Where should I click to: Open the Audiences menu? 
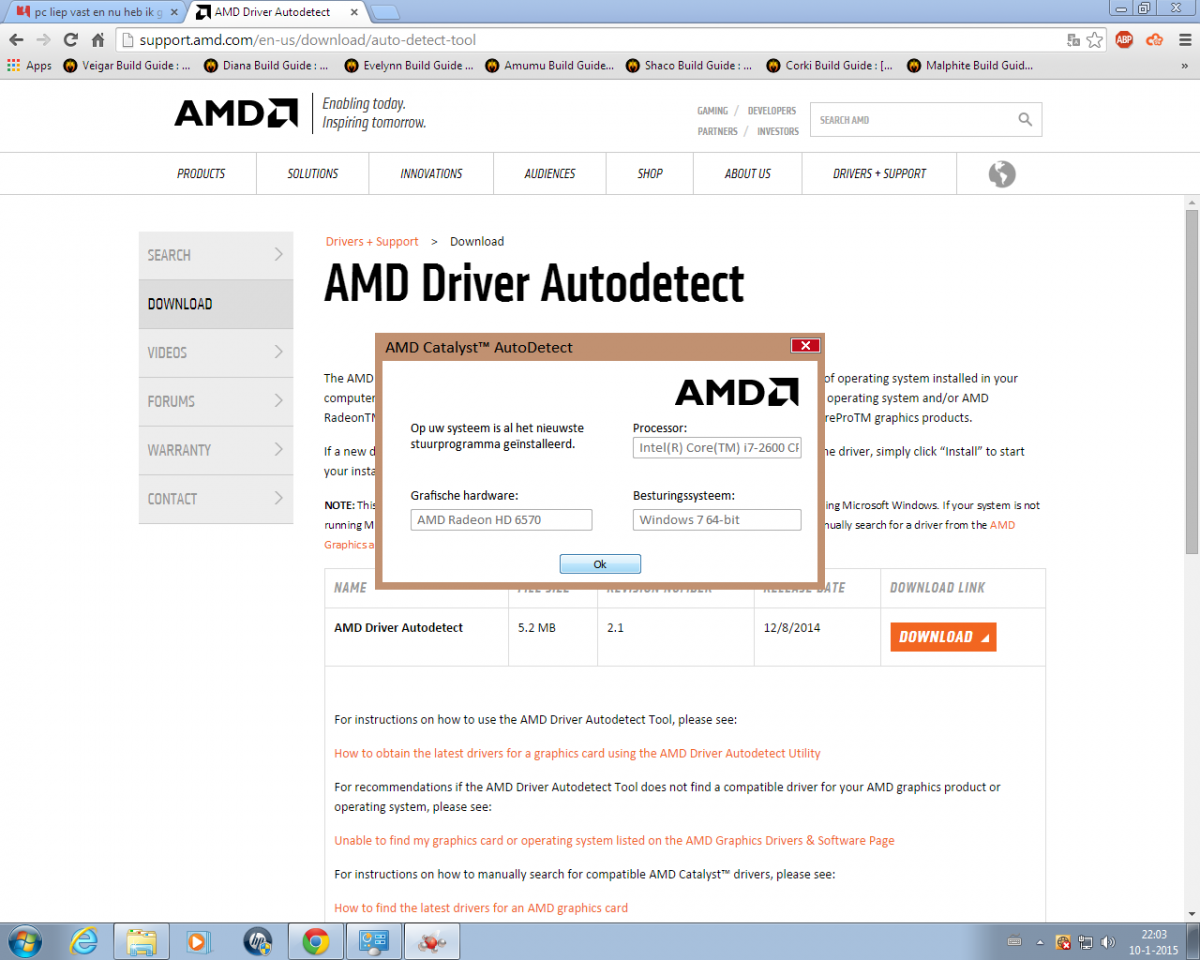(x=550, y=174)
